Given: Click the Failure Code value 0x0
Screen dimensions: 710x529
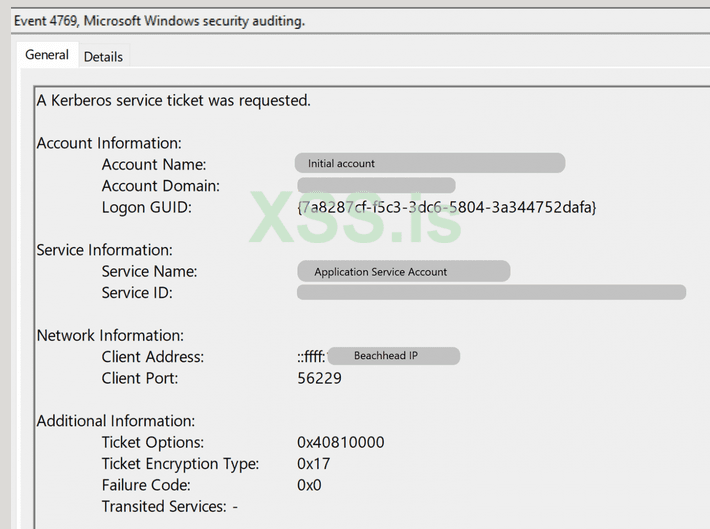Looking at the screenshot, I should pos(309,485).
